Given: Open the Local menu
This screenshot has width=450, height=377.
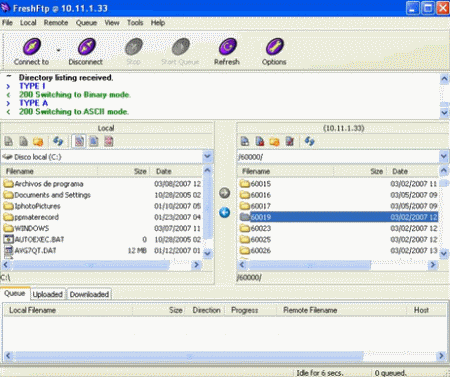Looking at the screenshot, I should click(28, 23).
